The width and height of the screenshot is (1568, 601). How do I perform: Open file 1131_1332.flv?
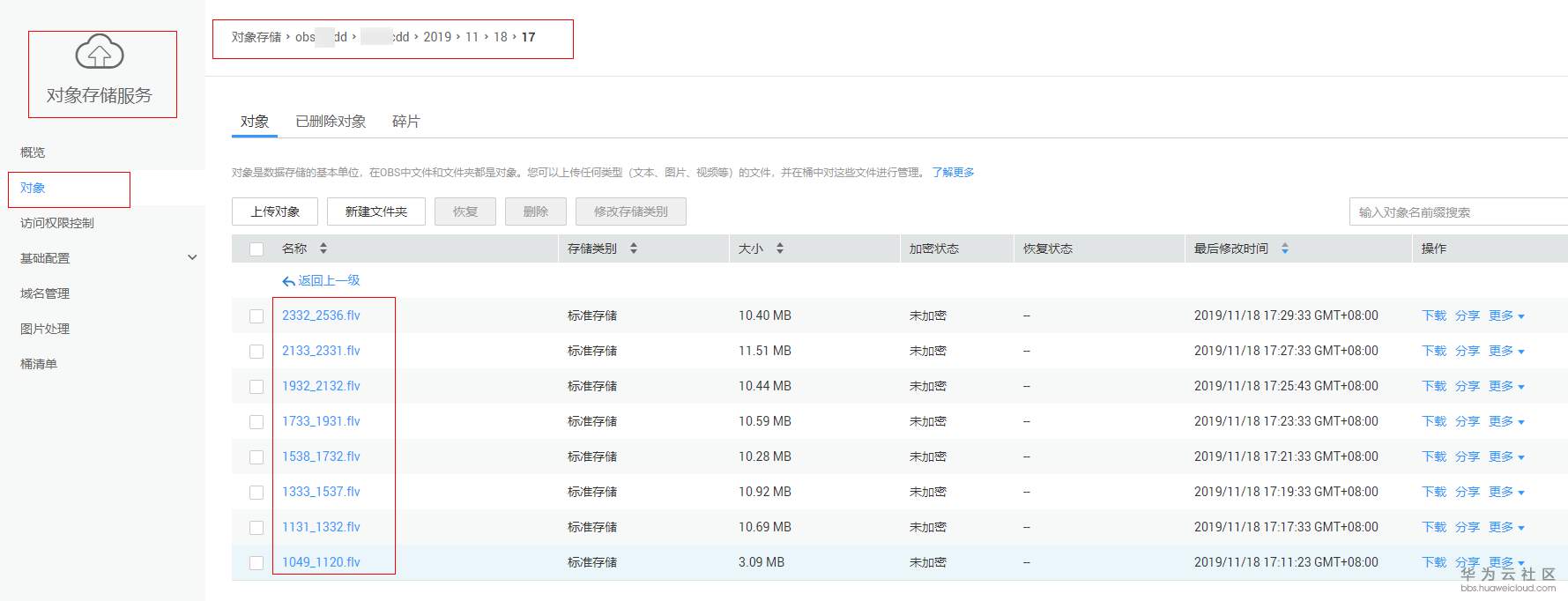click(321, 527)
